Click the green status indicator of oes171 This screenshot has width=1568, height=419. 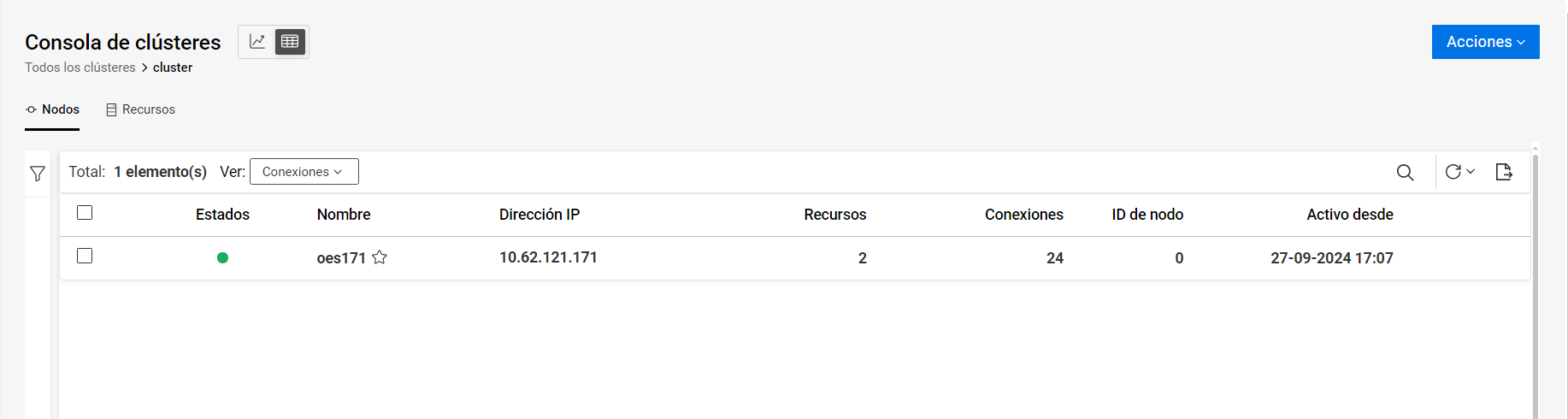click(x=222, y=258)
